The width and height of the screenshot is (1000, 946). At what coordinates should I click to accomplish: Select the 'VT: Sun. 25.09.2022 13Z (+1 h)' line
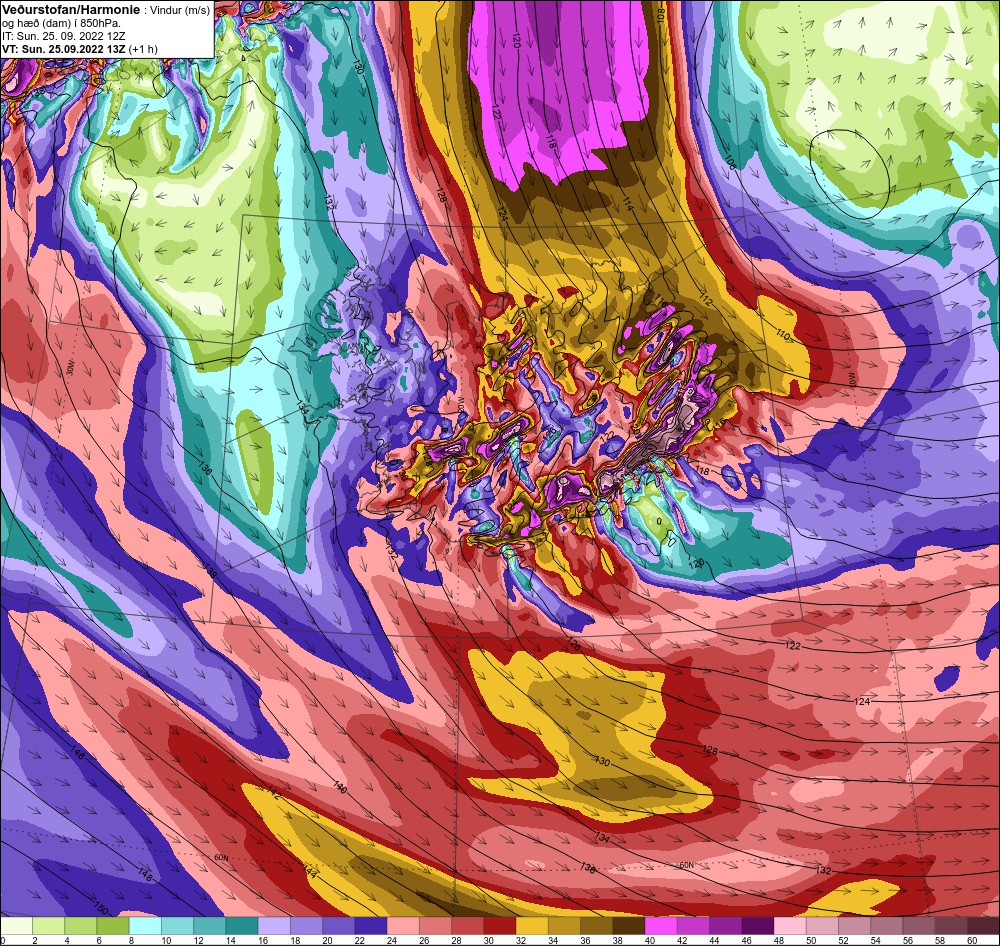[x=80, y=48]
